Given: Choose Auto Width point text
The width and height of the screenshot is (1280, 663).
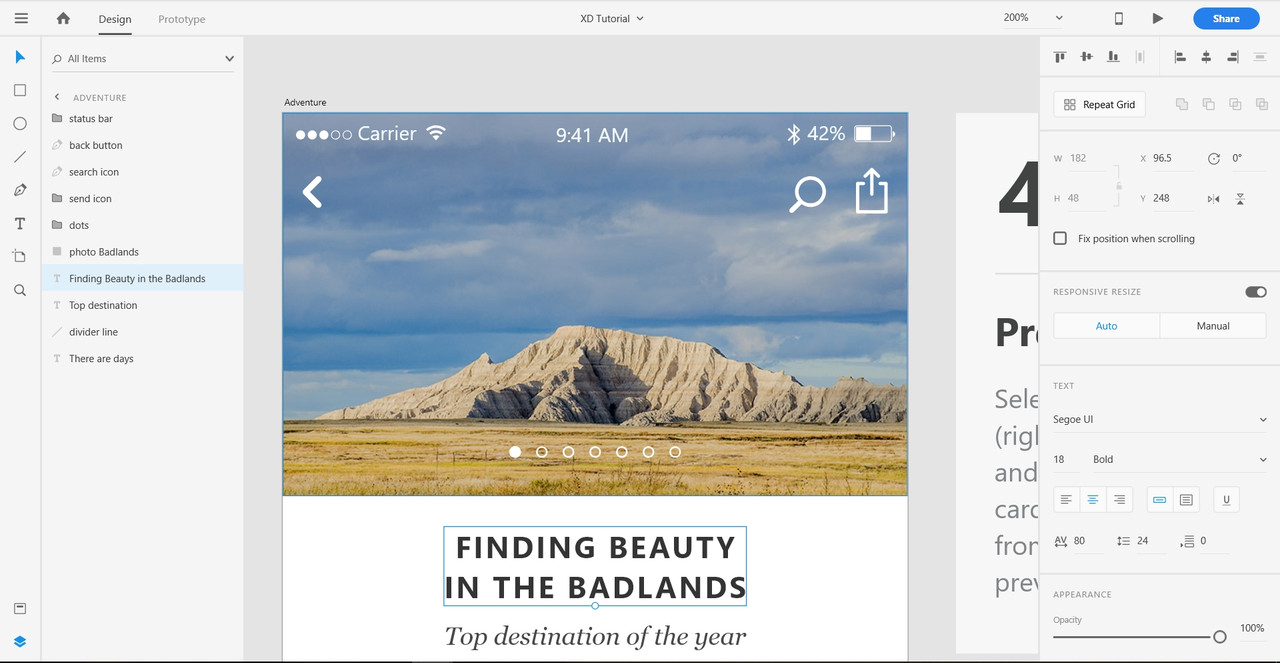Looking at the screenshot, I should pos(1160,499).
